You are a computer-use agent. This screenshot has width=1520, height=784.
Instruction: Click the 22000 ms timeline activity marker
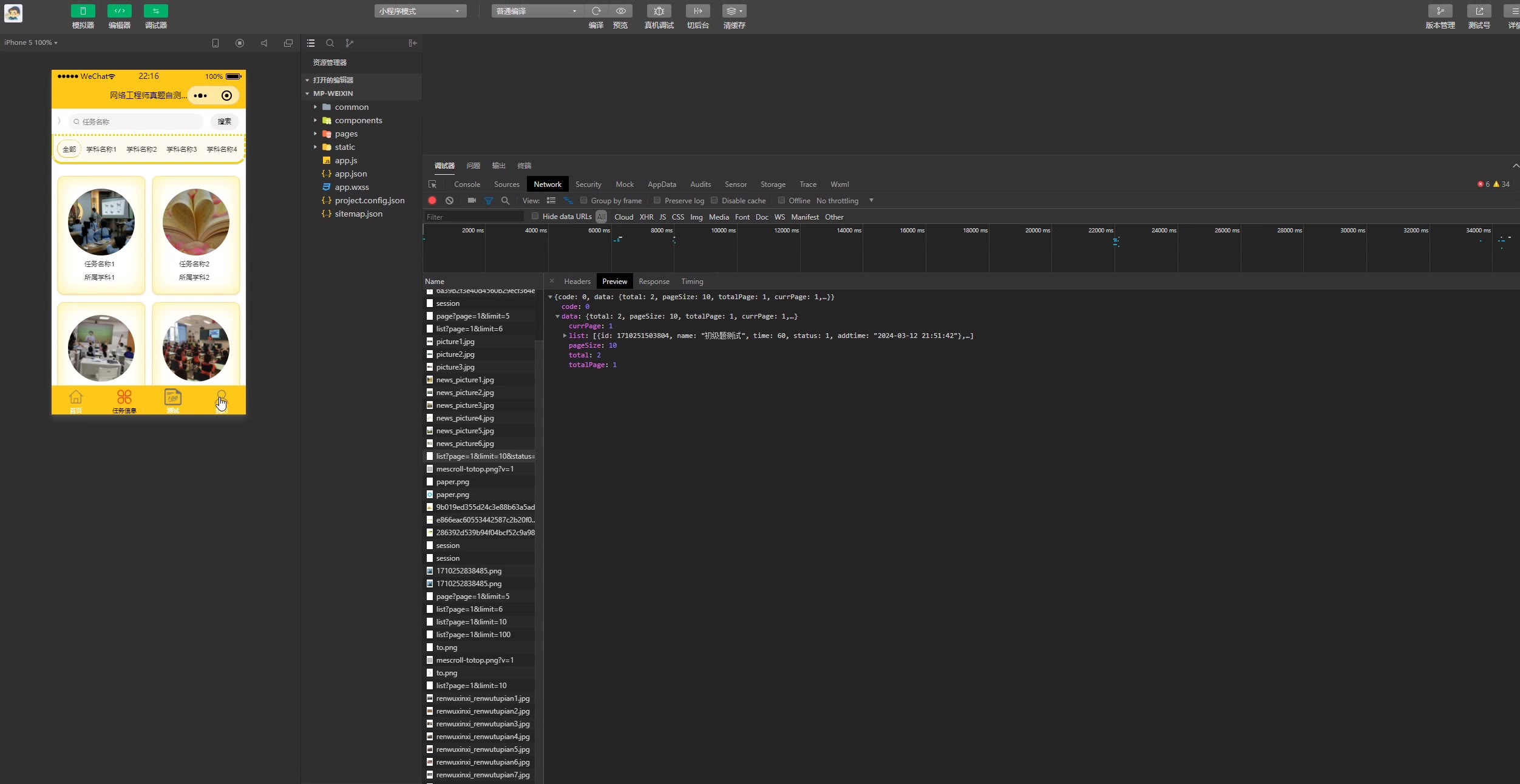[1116, 242]
